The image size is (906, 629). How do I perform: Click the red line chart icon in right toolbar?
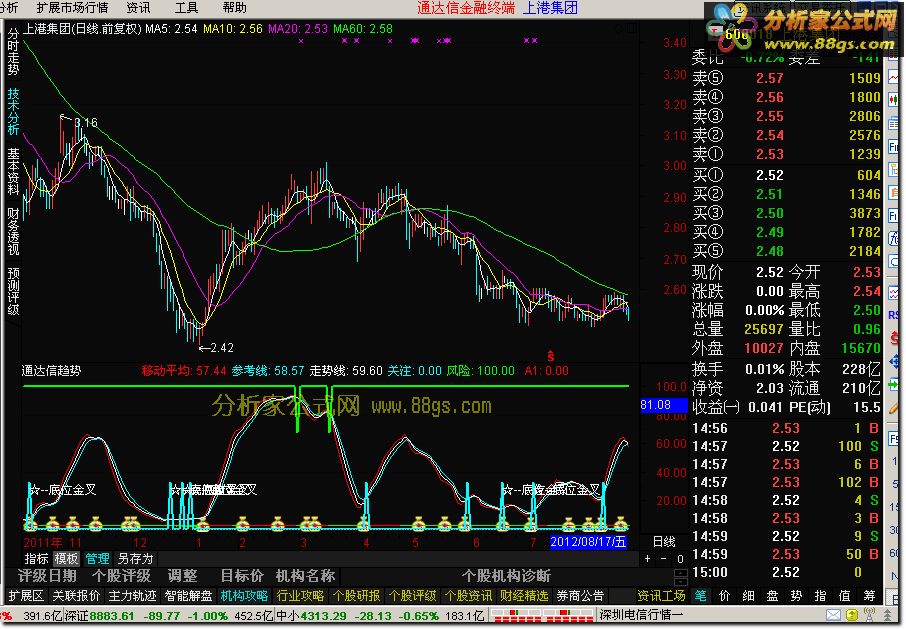894,78
